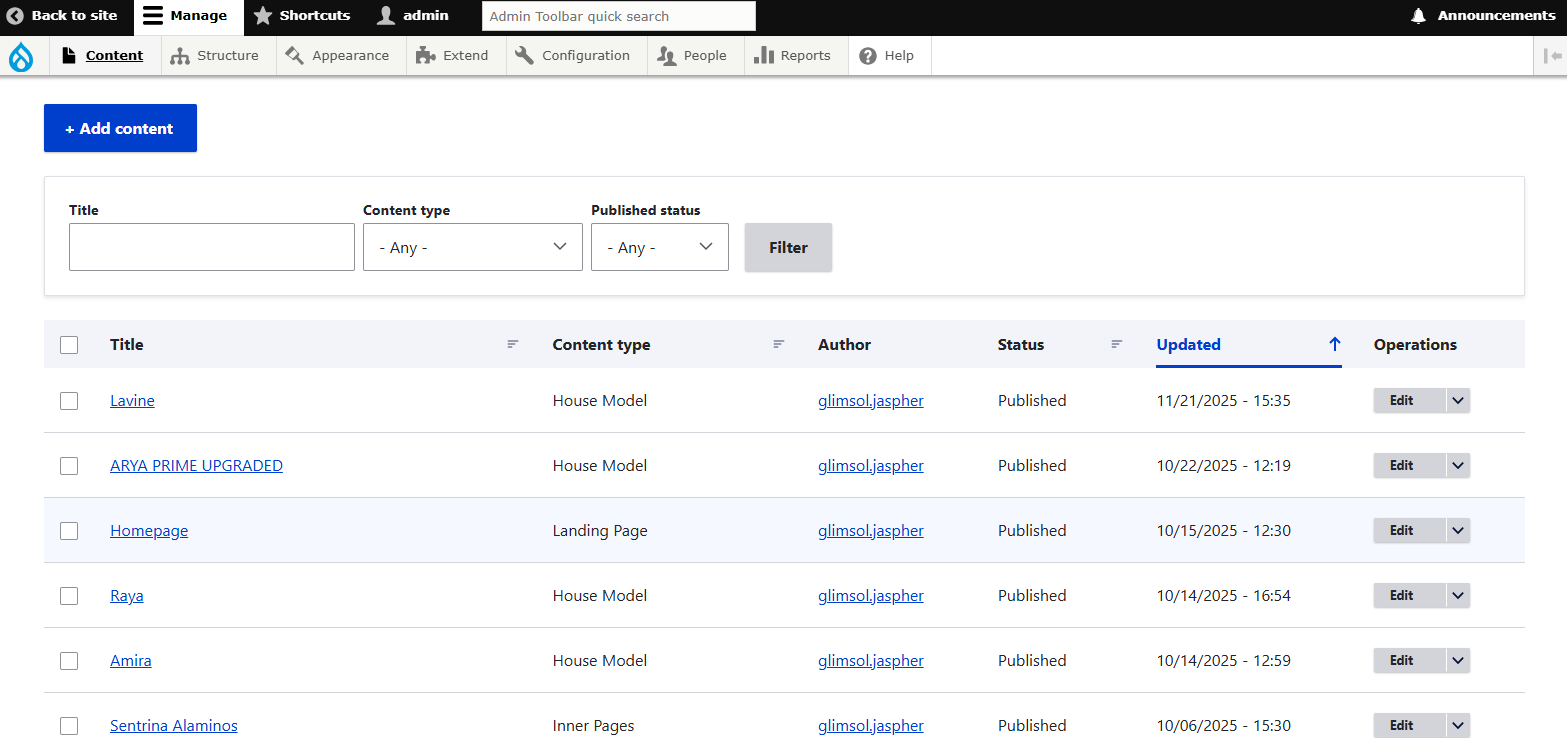1567x738 pixels.
Task: Open Shortcuts via the star icon
Action: pyautogui.click(x=263, y=16)
